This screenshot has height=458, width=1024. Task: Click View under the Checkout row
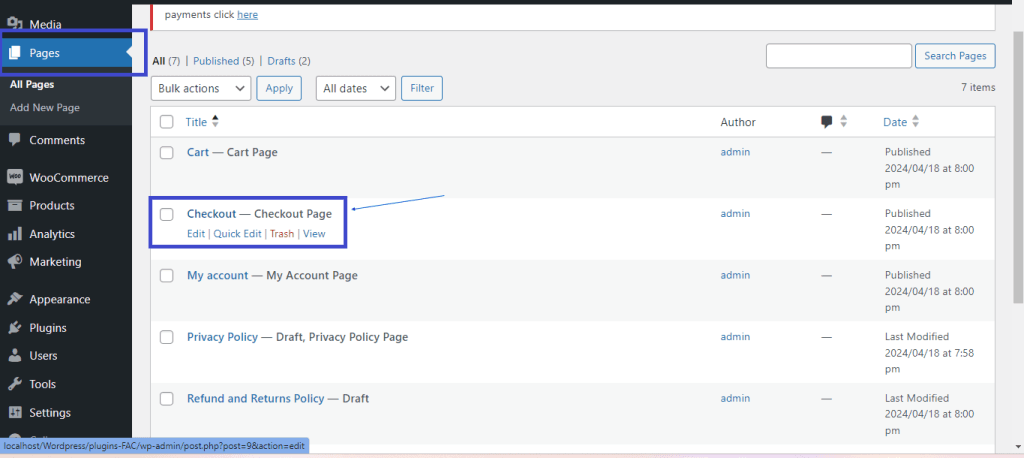pyautogui.click(x=314, y=234)
